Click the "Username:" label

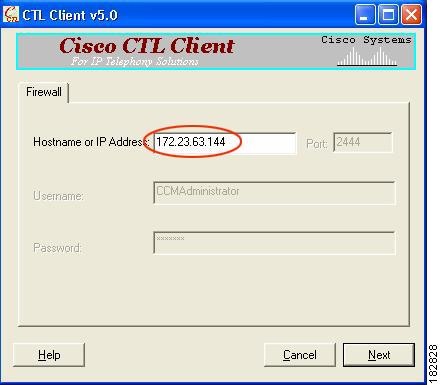(58, 196)
